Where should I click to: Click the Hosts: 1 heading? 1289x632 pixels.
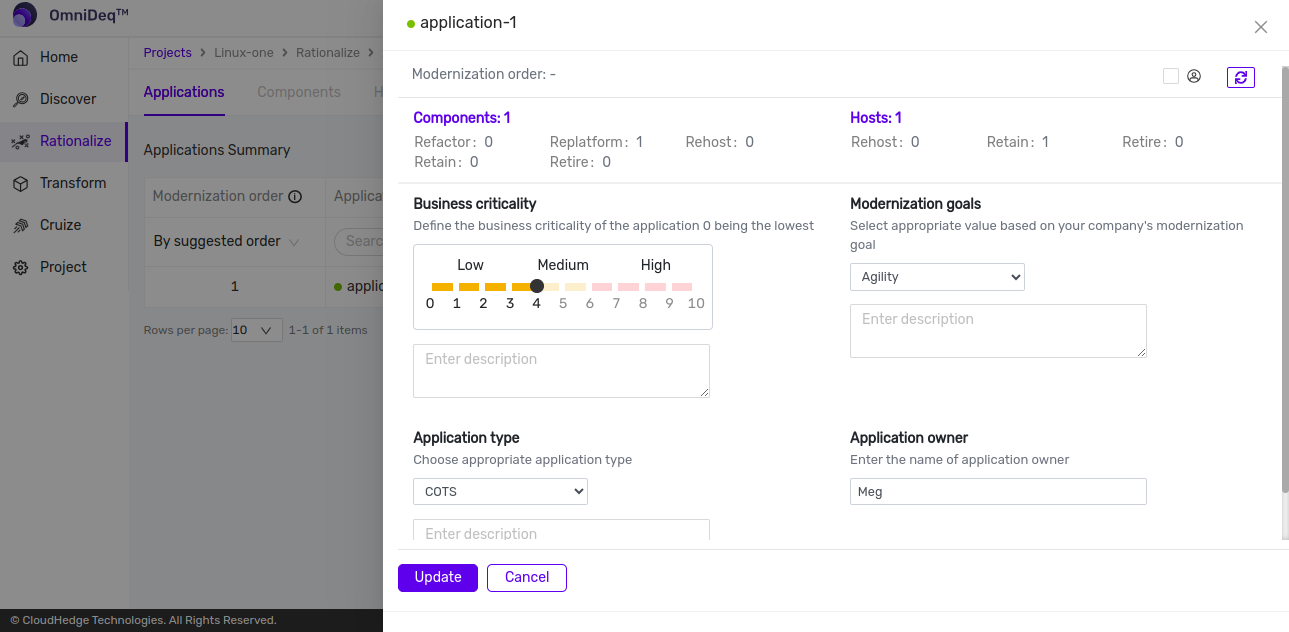876,118
